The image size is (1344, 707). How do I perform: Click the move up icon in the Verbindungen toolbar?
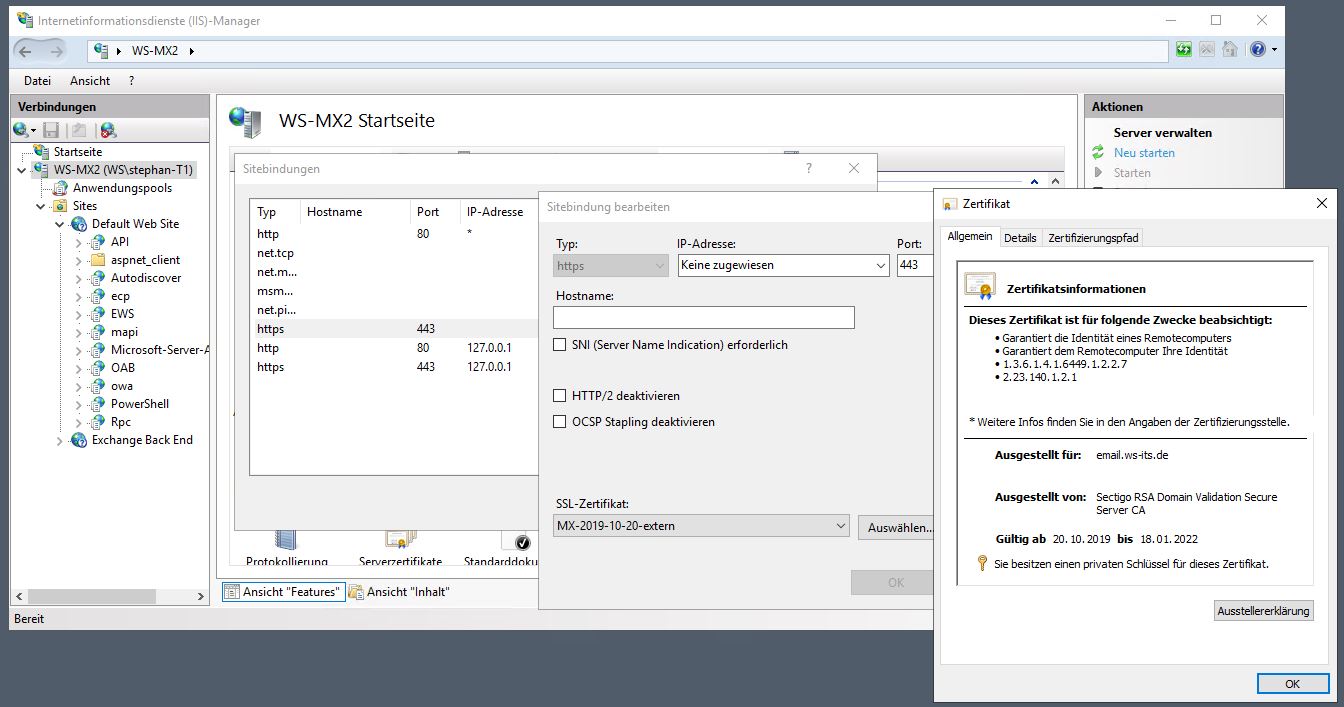(x=79, y=130)
